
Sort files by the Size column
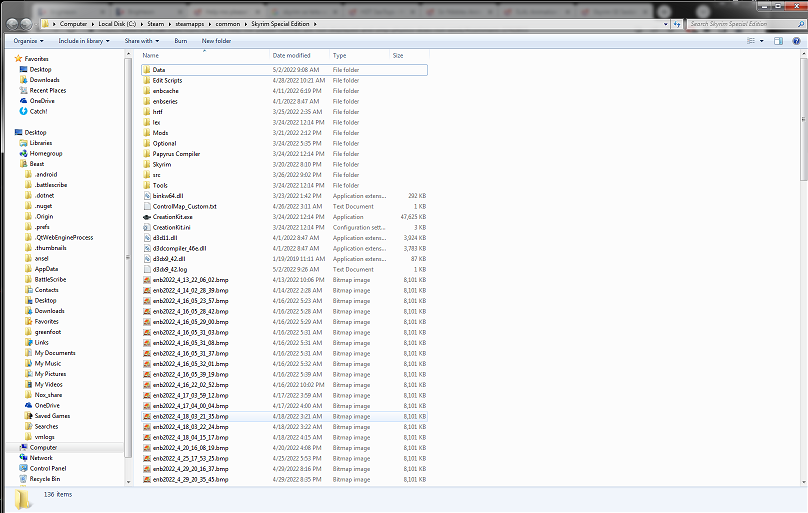[409, 56]
